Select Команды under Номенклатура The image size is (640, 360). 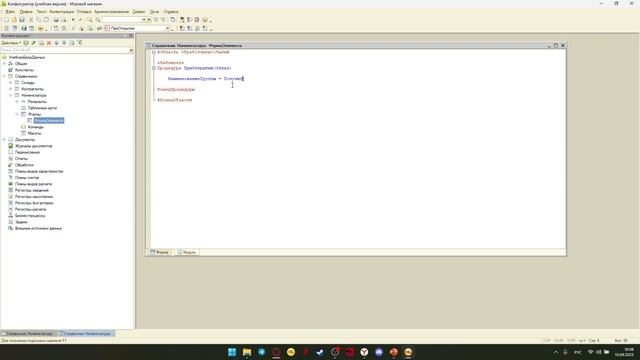pyautogui.click(x=36, y=127)
